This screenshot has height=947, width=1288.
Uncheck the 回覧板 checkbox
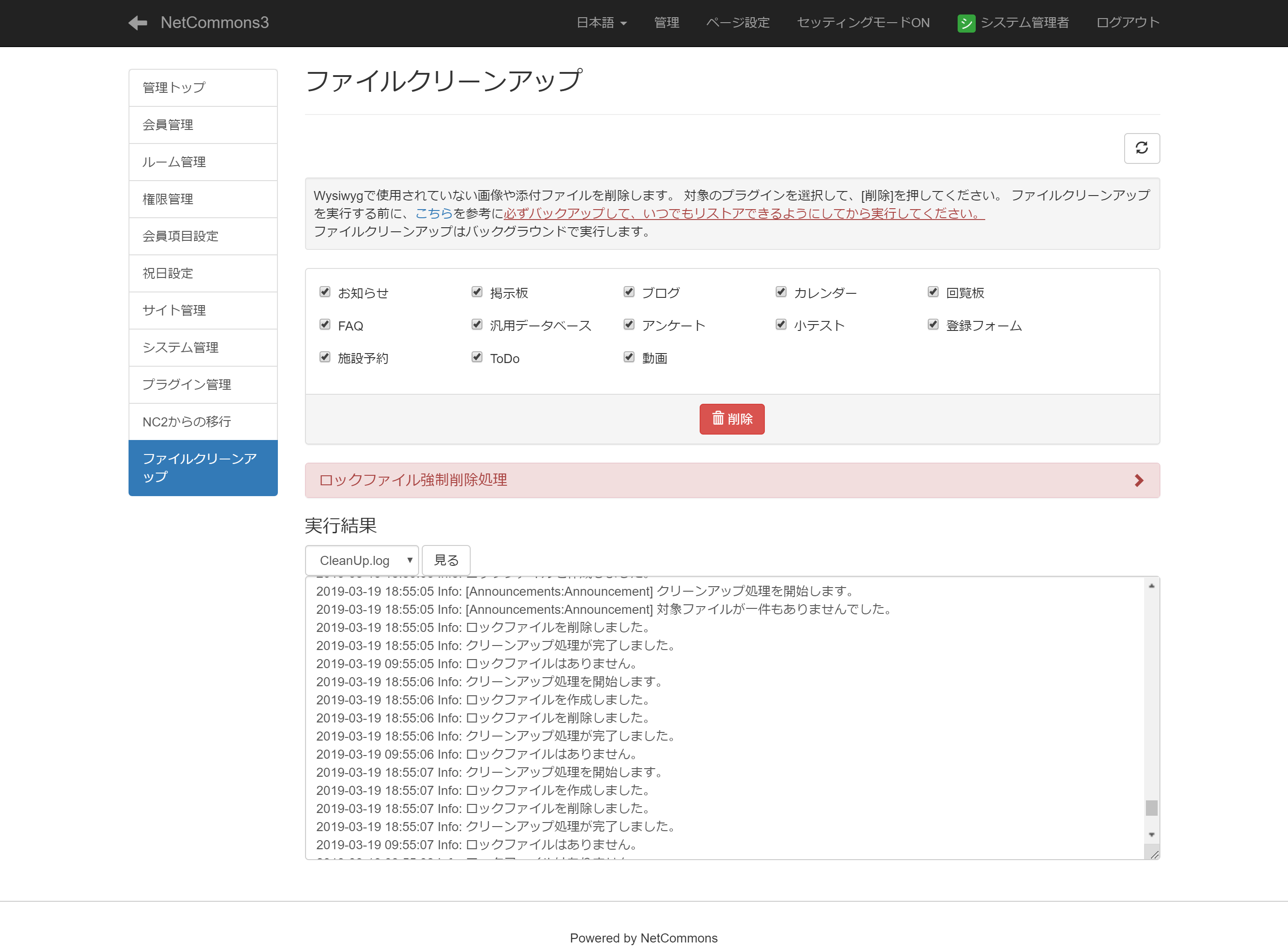pyautogui.click(x=933, y=292)
